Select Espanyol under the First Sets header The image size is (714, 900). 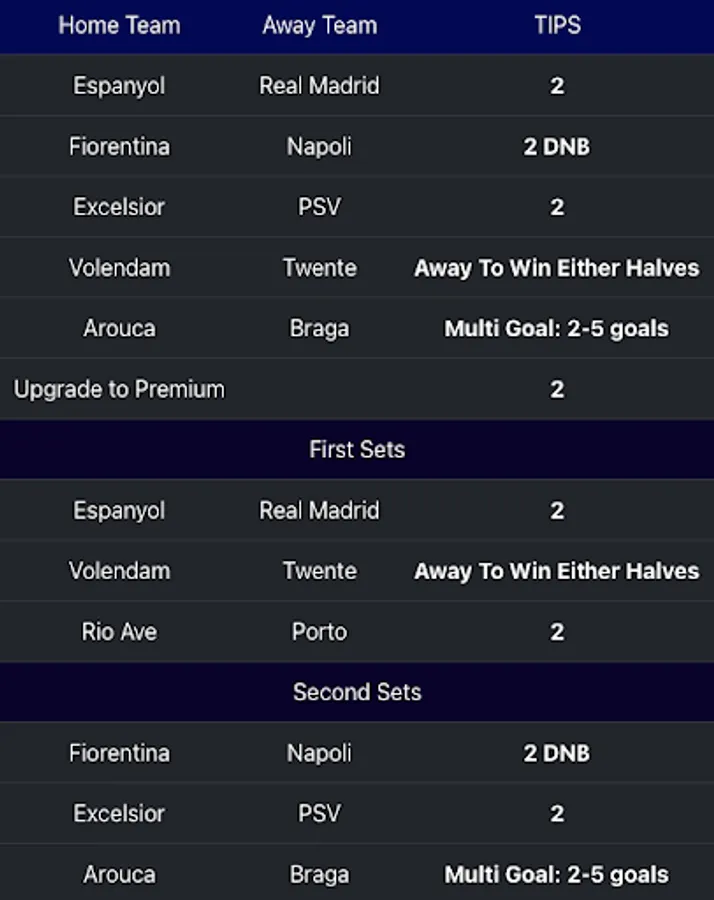[x=119, y=511]
